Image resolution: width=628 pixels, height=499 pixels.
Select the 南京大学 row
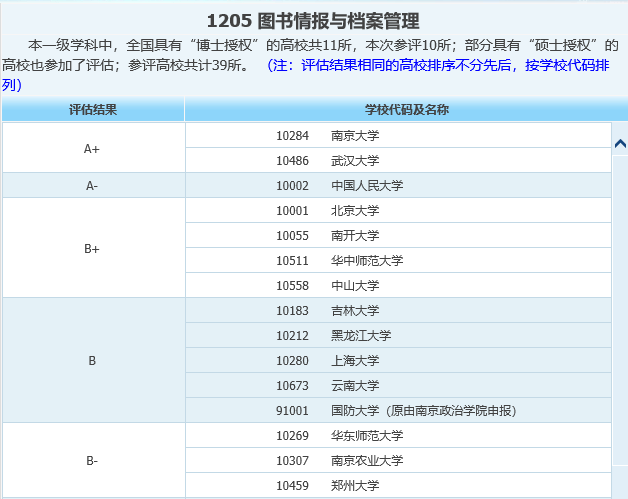[x=355, y=135]
